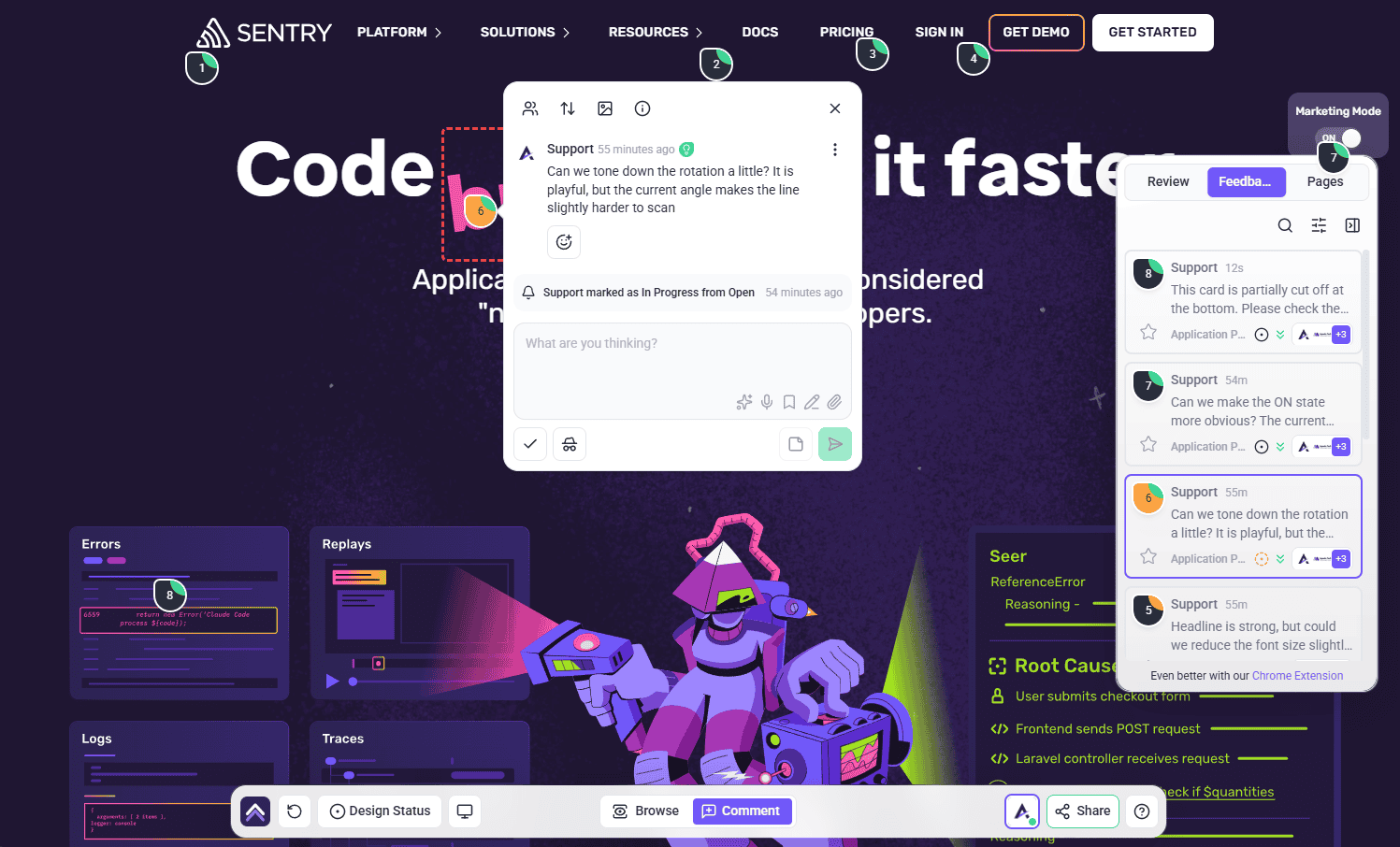1400x847 pixels.
Task: Open the screenshot image icon in popup
Action: 605,108
